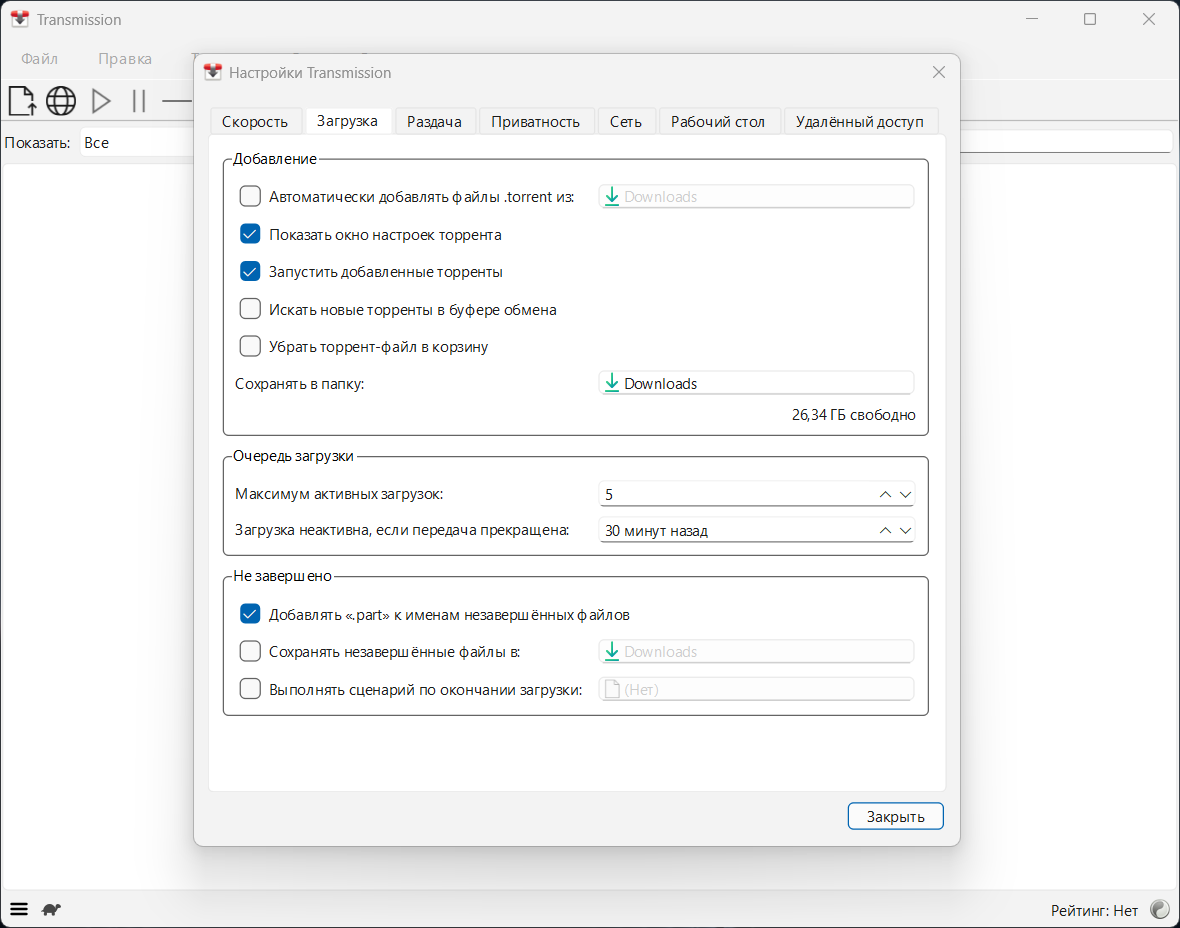Open the Файл menu

39,59
